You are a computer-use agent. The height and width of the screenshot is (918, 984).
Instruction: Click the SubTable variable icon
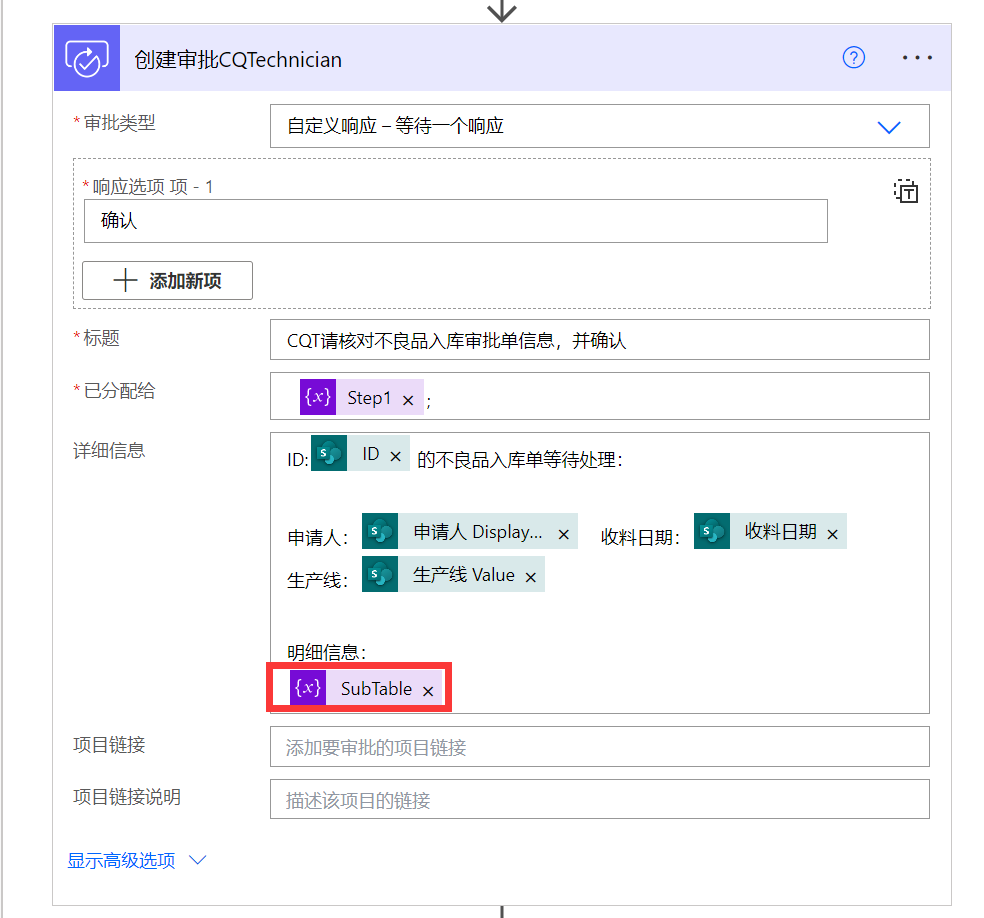[308, 688]
